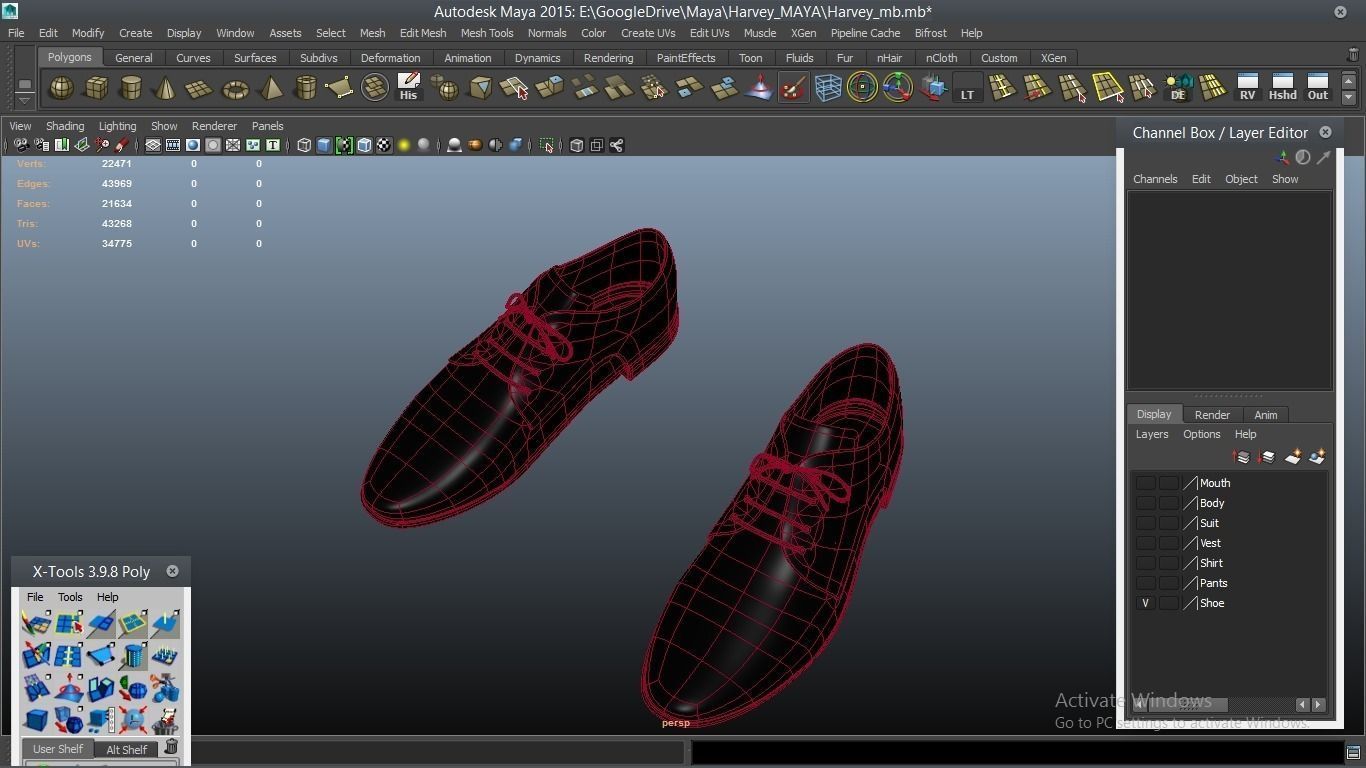The height and width of the screenshot is (768, 1366).
Task: Open the viewport Shading menu
Action: 65,126
